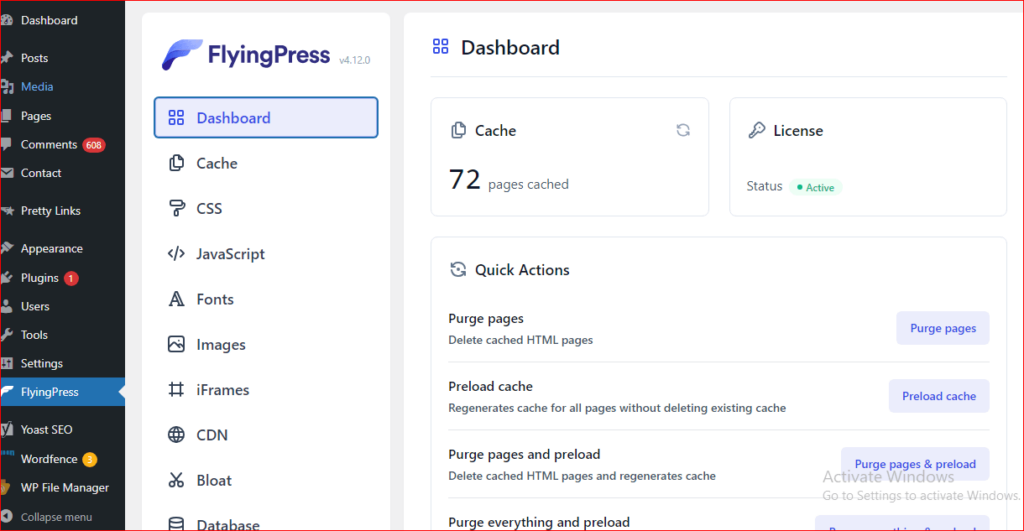Go to WordPress Dashboard menu item

coord(63,20)
